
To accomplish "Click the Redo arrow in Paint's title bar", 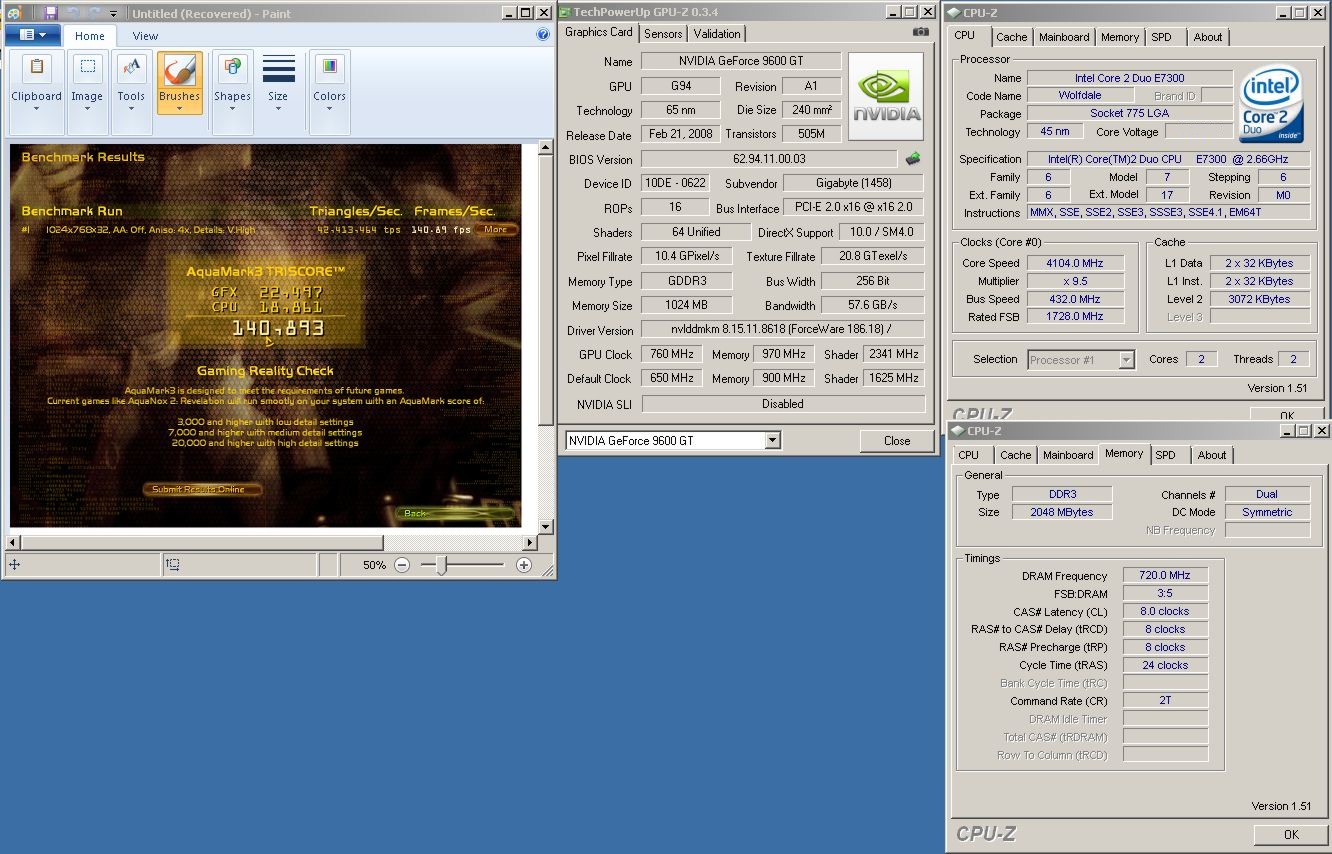I will (93, 13).
